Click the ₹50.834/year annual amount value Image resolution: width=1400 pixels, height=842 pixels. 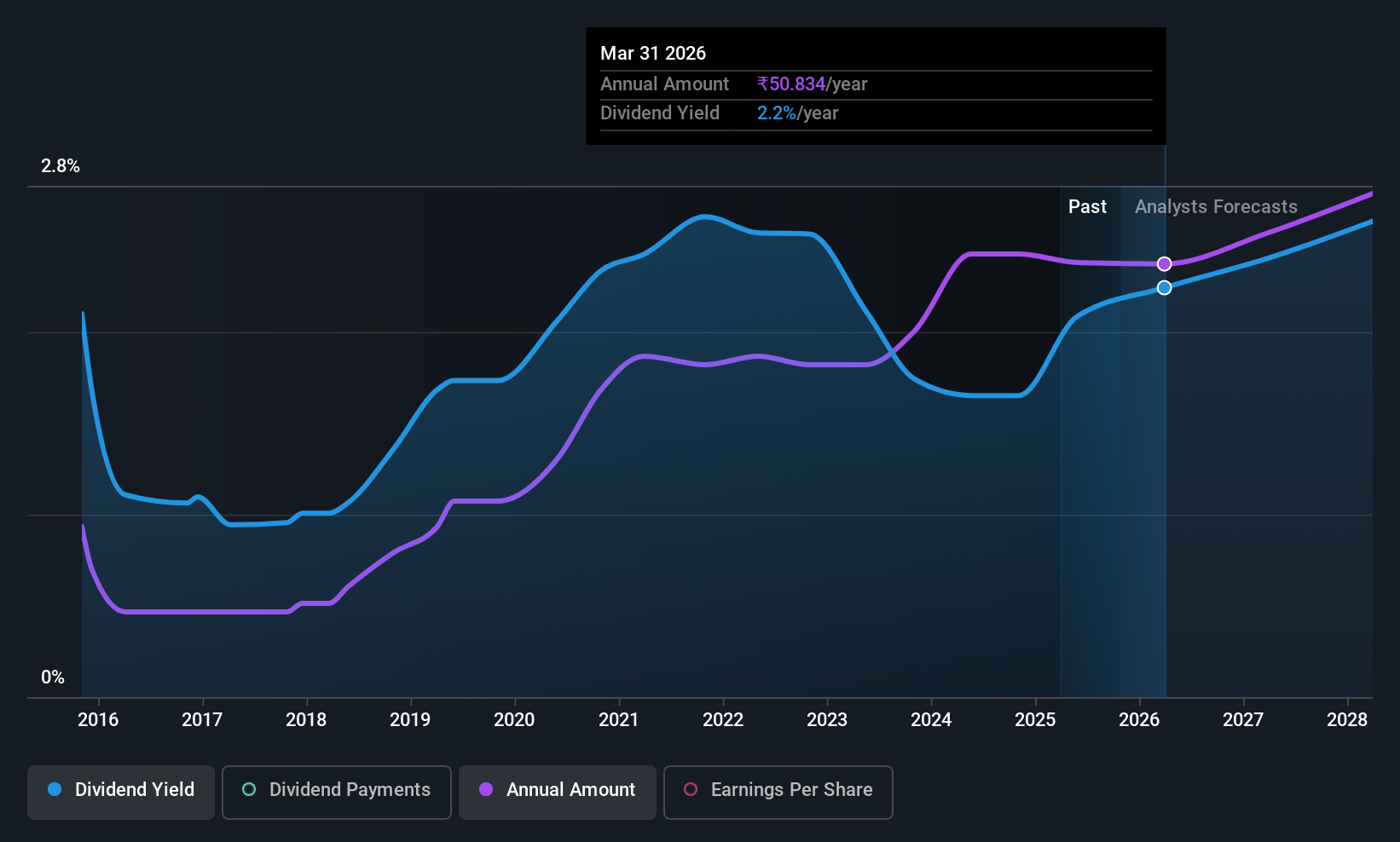click(x=812, y=84)
